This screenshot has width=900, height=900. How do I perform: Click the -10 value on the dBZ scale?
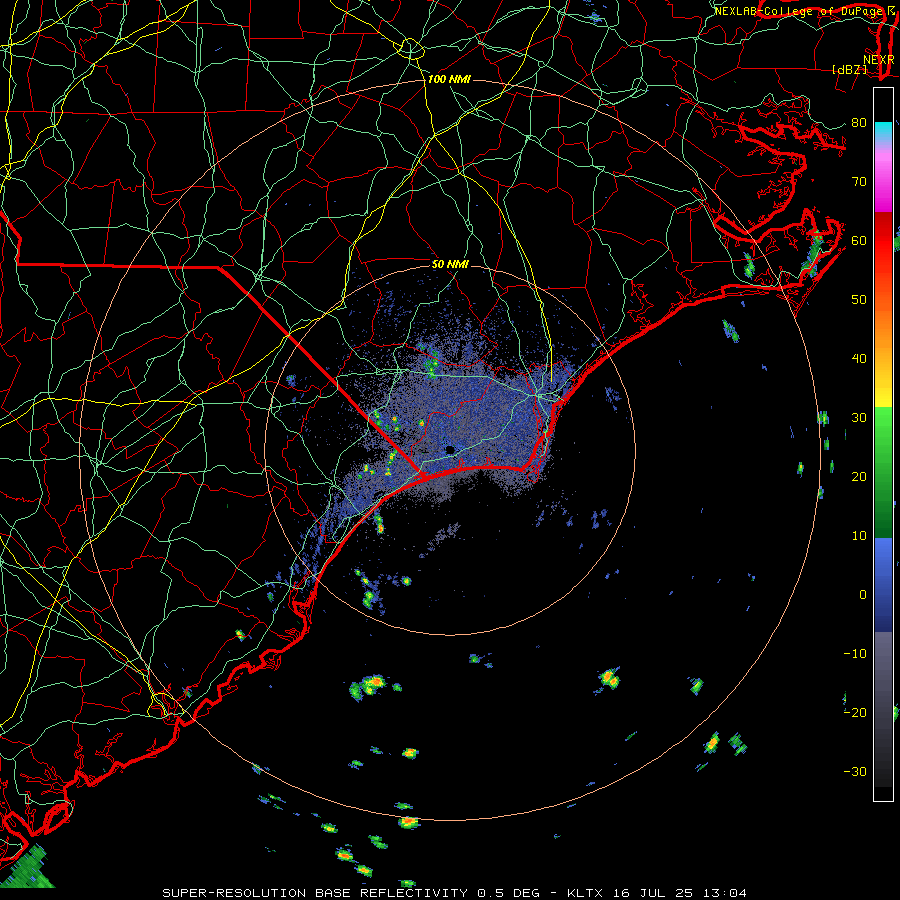(855, 654)
